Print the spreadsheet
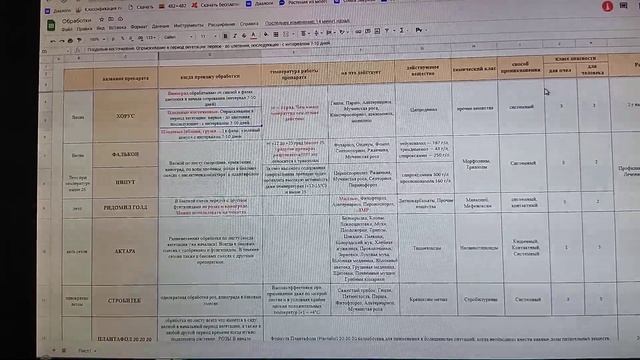640x360 pixels. pyautogui.click(x=70, y=40)
